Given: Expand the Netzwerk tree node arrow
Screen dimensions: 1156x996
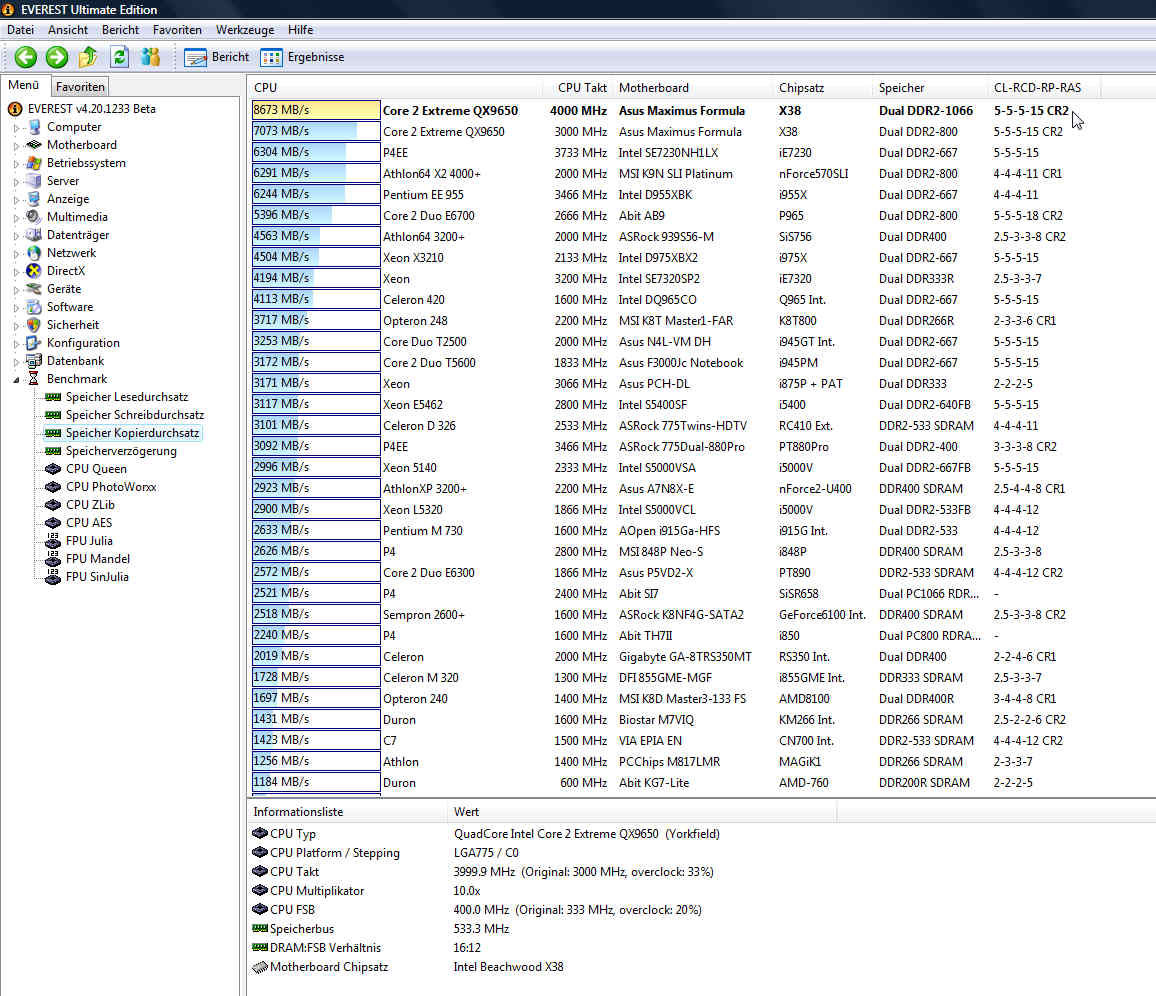Looking at the screenshot, I should click(x=16, y=254).
